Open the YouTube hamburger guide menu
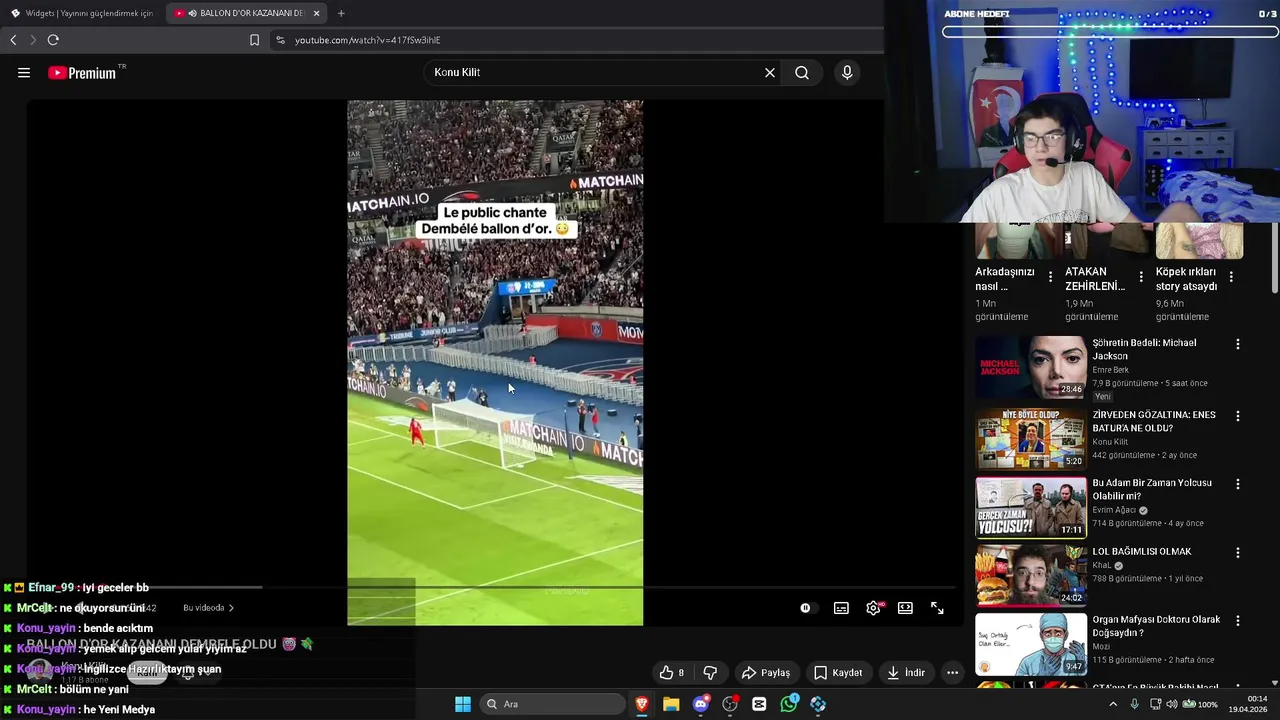The height and width of the screenshot is (720, 1280). [x=24, y=72]
